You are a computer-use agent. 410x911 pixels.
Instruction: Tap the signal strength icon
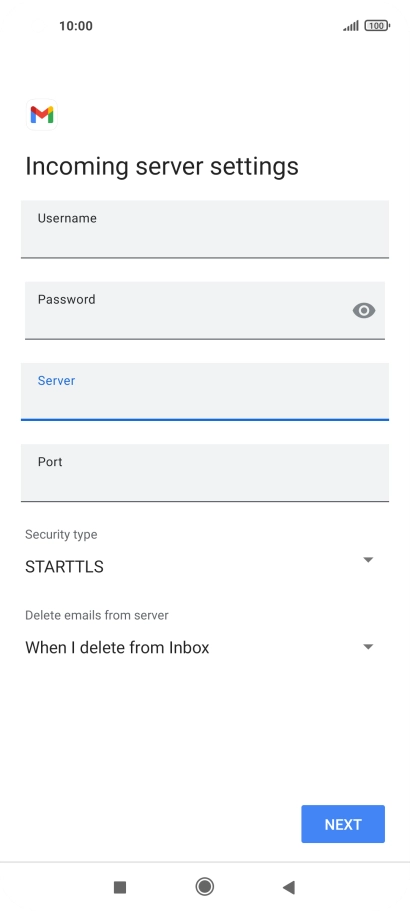tap(351, 26)
